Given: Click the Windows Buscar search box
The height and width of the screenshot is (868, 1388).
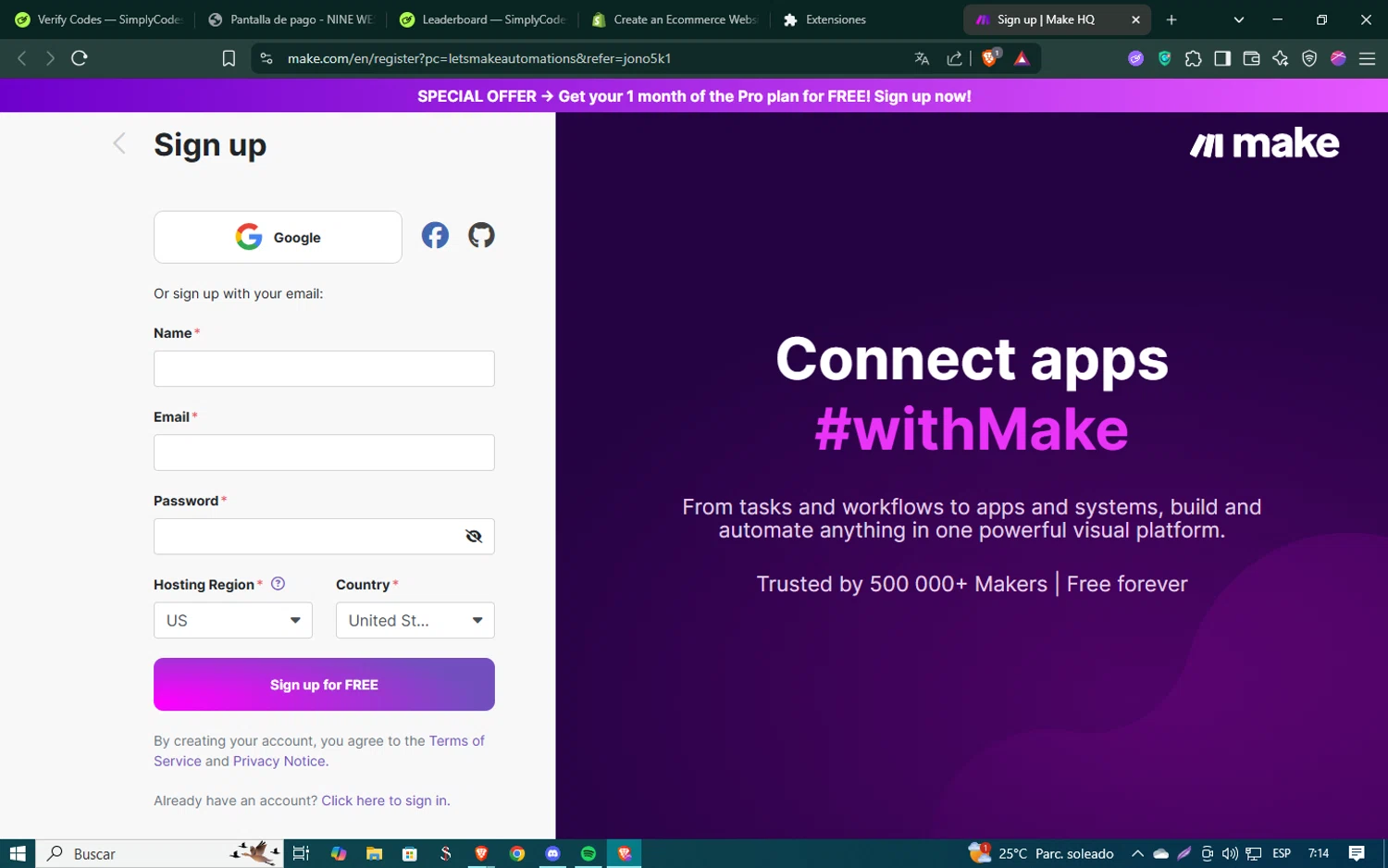Looking at the screenshot, I should 158,853.
